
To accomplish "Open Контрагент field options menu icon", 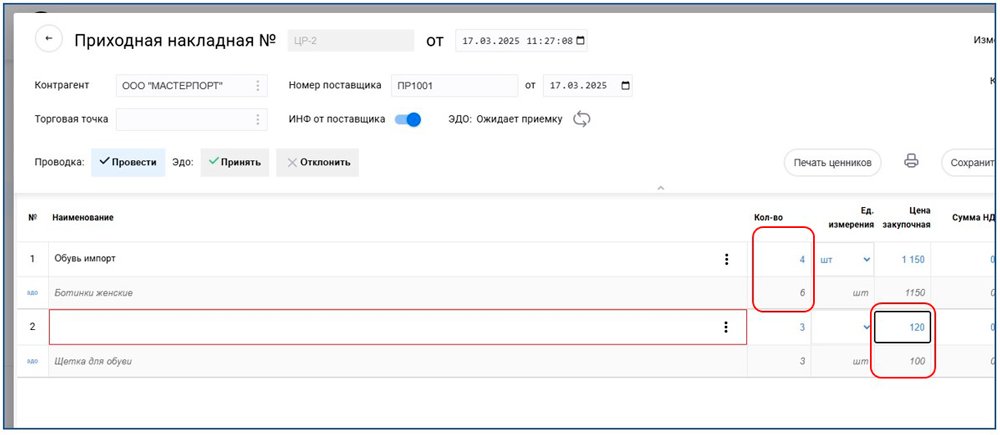I will 258,86.
